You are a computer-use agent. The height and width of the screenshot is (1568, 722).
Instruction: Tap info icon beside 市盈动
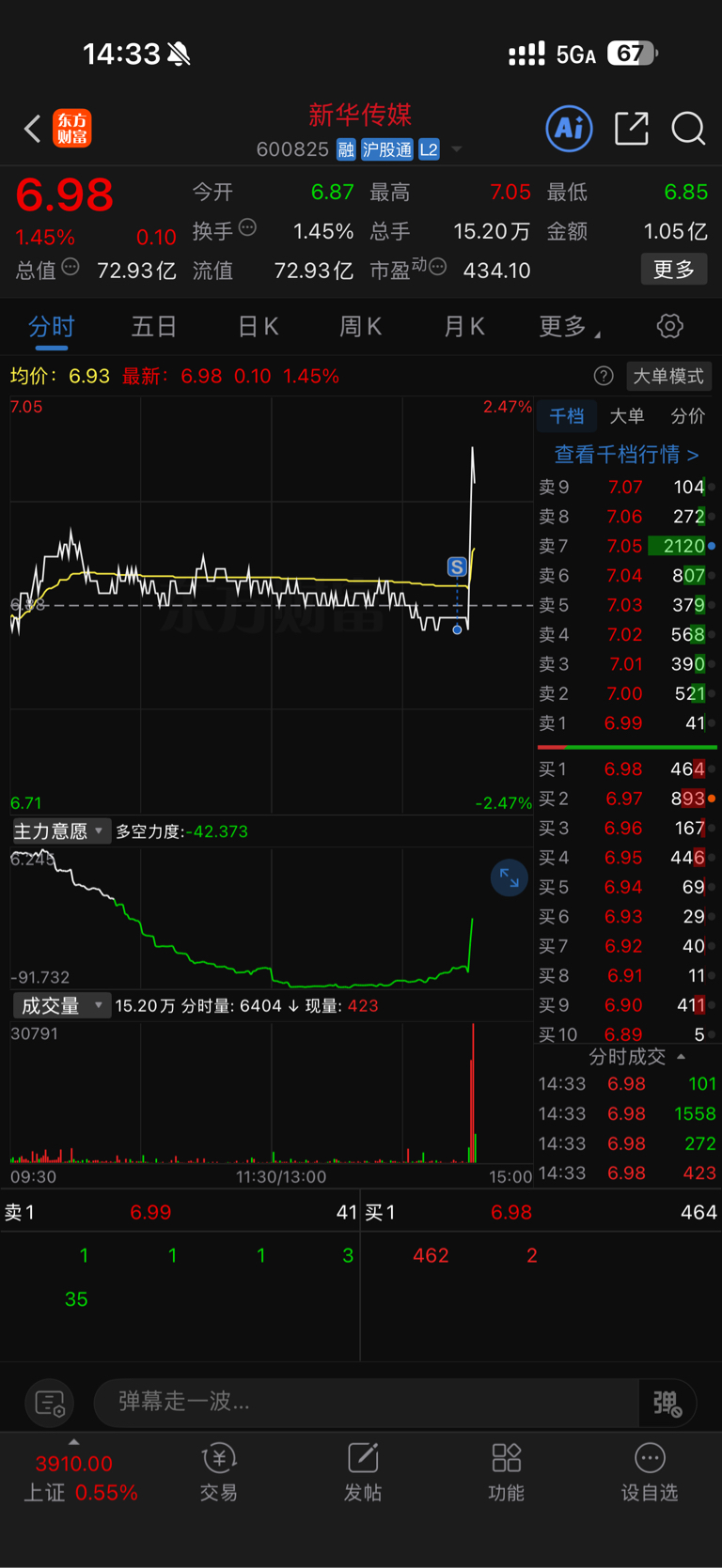point(437,268)
